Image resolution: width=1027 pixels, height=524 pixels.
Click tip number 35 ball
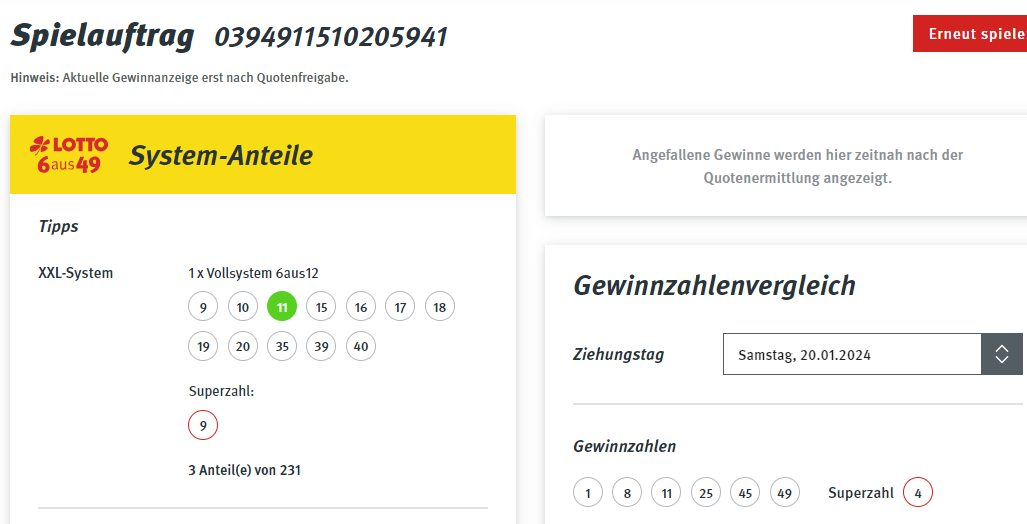pos(282,346)
